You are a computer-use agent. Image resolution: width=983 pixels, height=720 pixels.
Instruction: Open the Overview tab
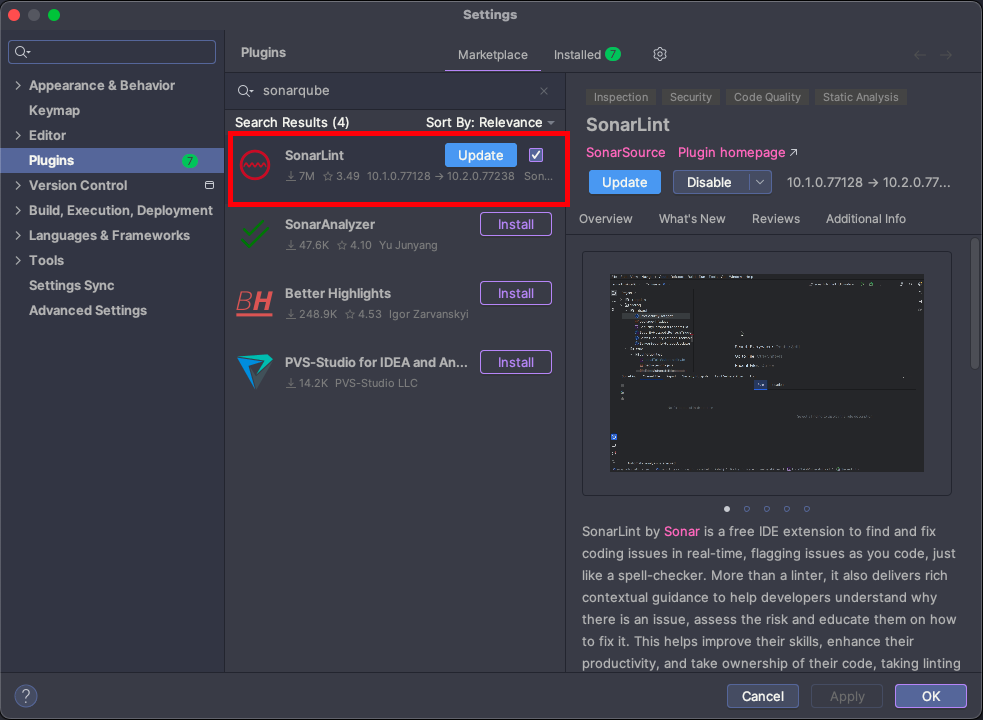(x=606, y=219)
